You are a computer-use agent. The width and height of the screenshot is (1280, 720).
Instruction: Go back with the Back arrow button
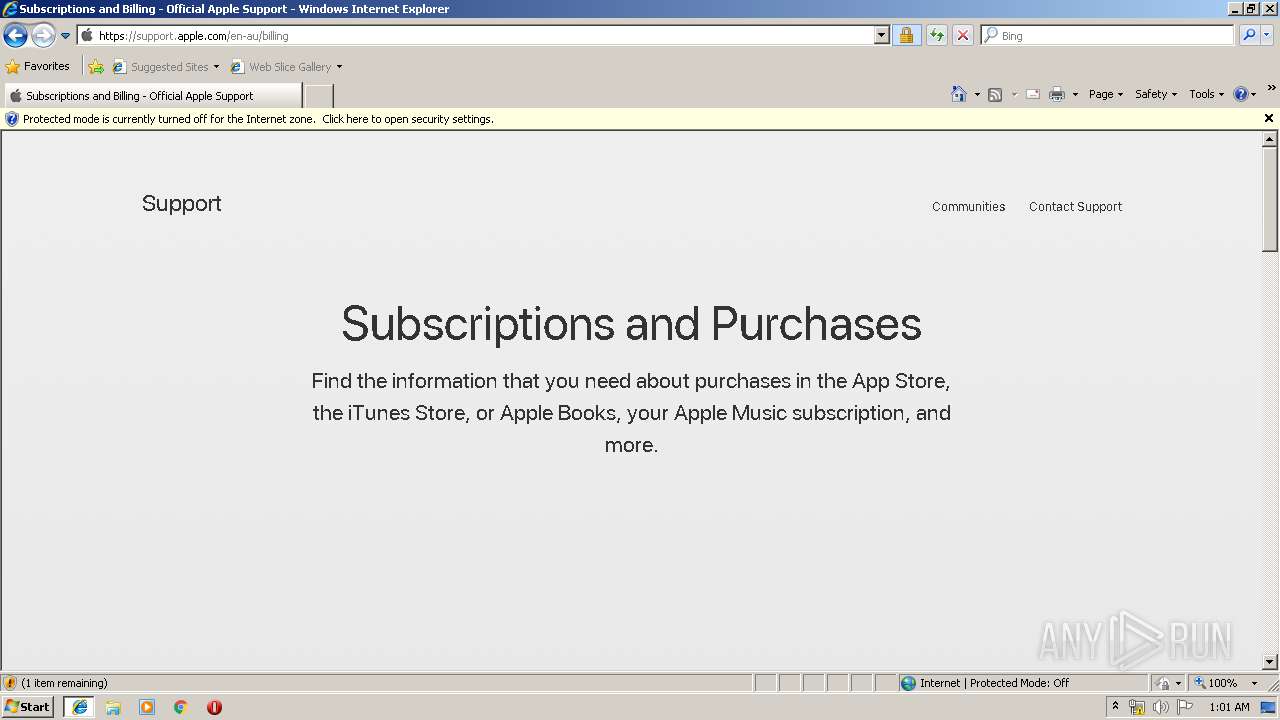15,36
